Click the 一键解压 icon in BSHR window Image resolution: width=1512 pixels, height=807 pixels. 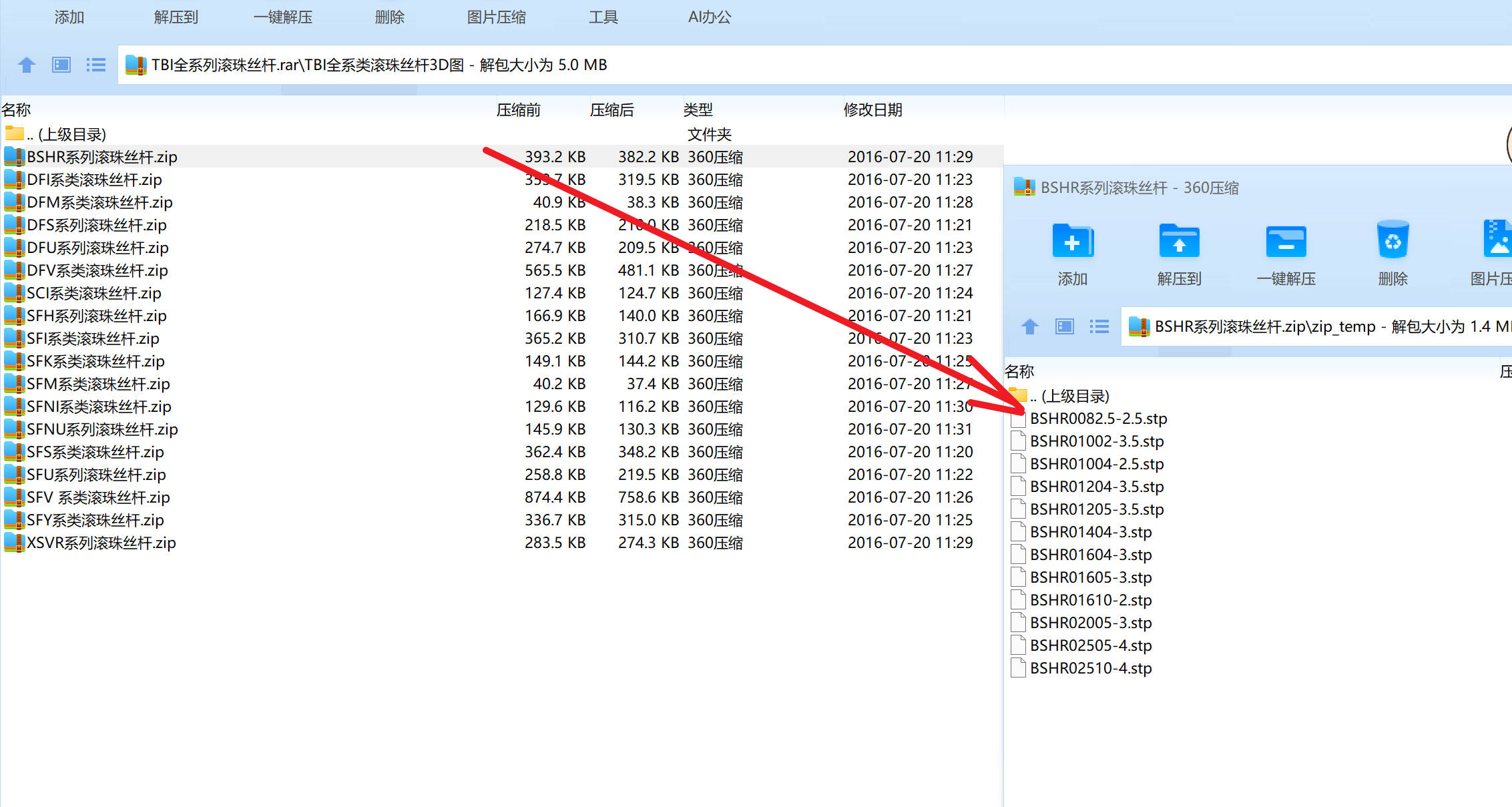(1286, 241)
